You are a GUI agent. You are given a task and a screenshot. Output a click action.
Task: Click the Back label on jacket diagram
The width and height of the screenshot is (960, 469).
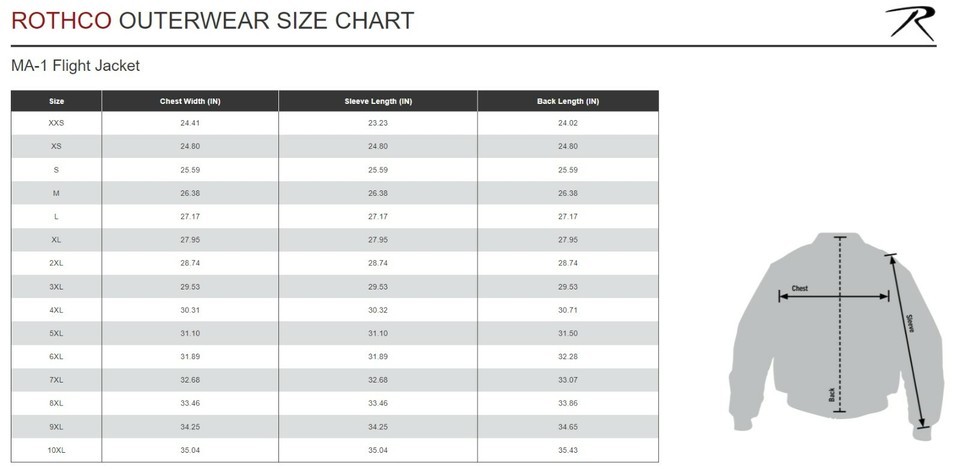(831, 395)
